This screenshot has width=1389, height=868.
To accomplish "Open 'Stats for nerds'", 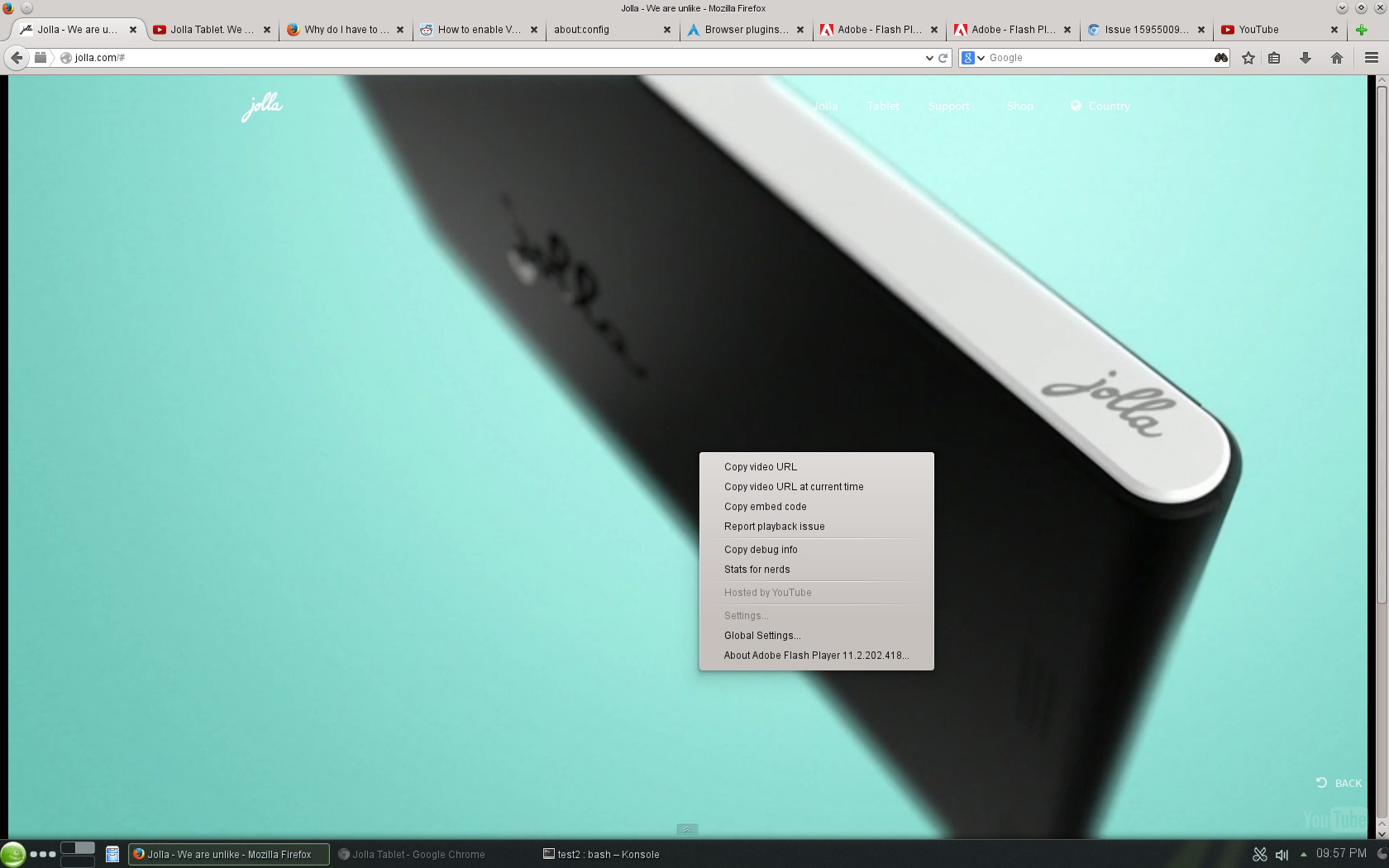I will (817, 570).
